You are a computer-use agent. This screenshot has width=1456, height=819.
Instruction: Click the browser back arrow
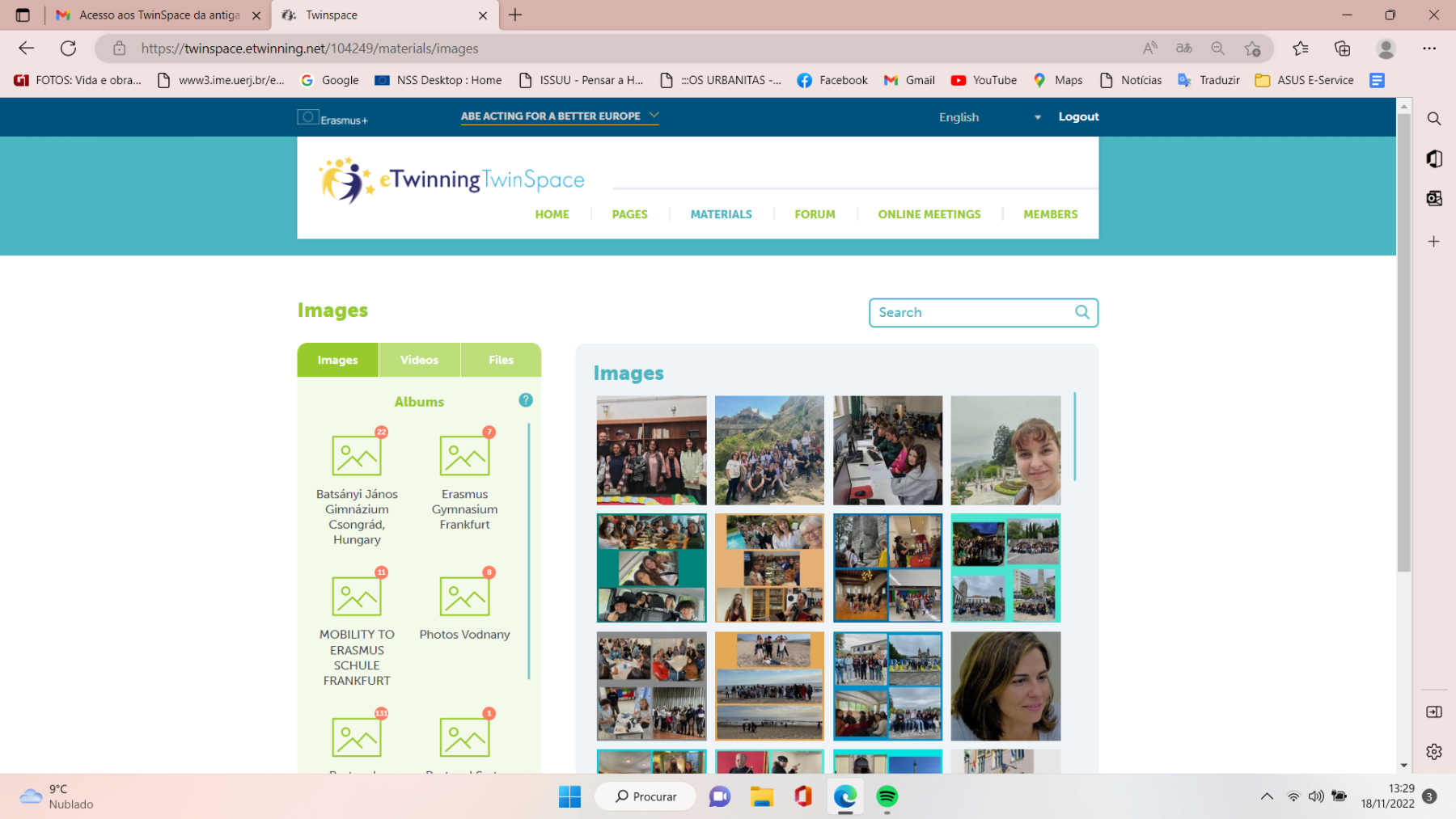click(x=26, y=49)
